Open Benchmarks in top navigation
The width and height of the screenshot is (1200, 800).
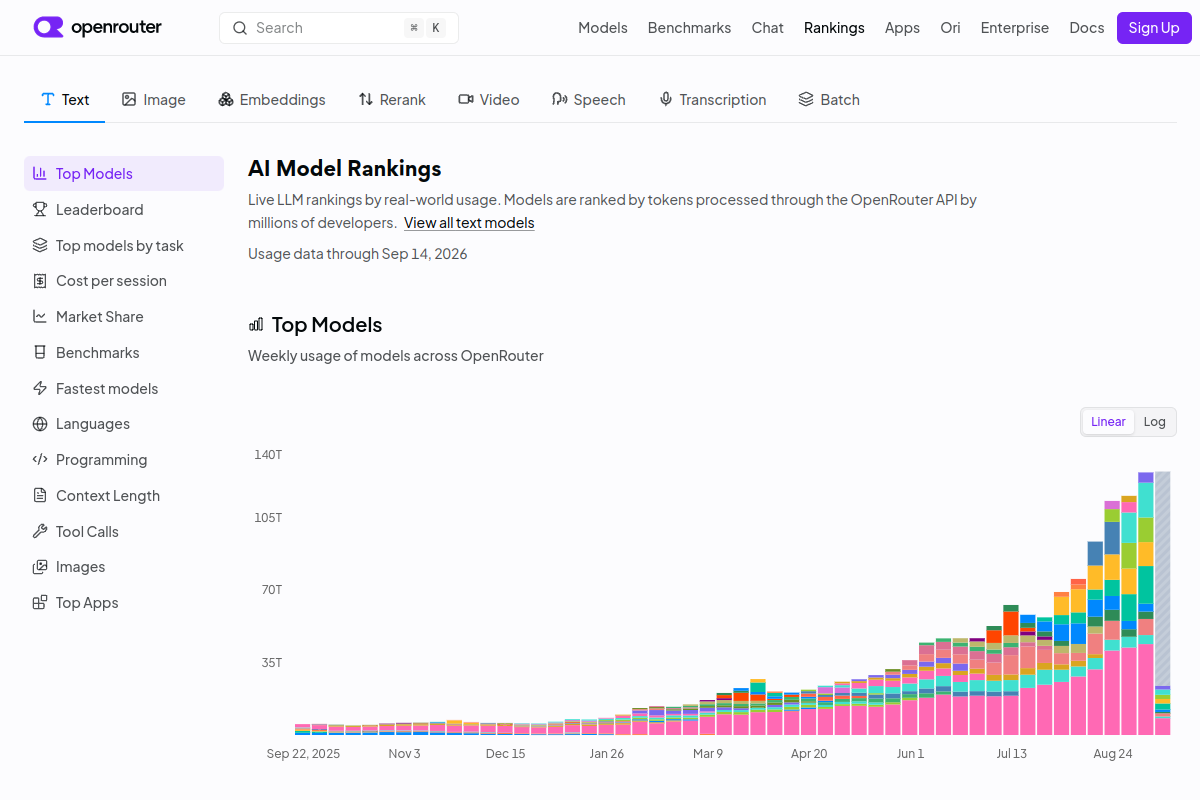pyautogui.click(x=689, y=28)
